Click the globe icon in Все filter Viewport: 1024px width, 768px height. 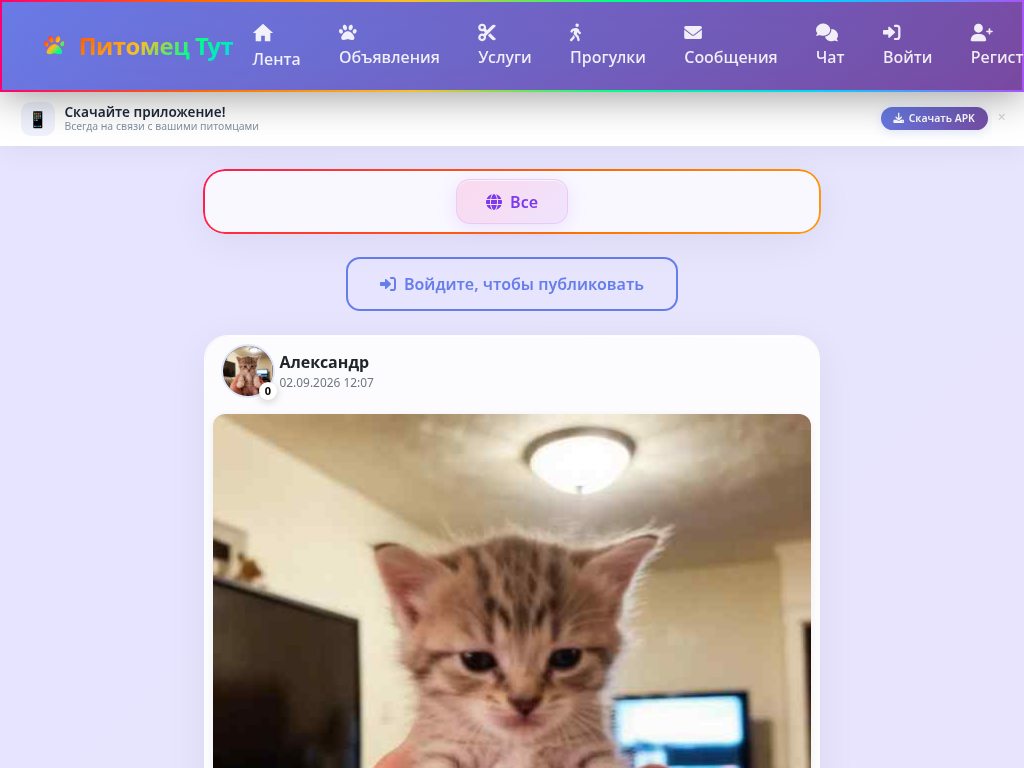click(x=494, y=202)
